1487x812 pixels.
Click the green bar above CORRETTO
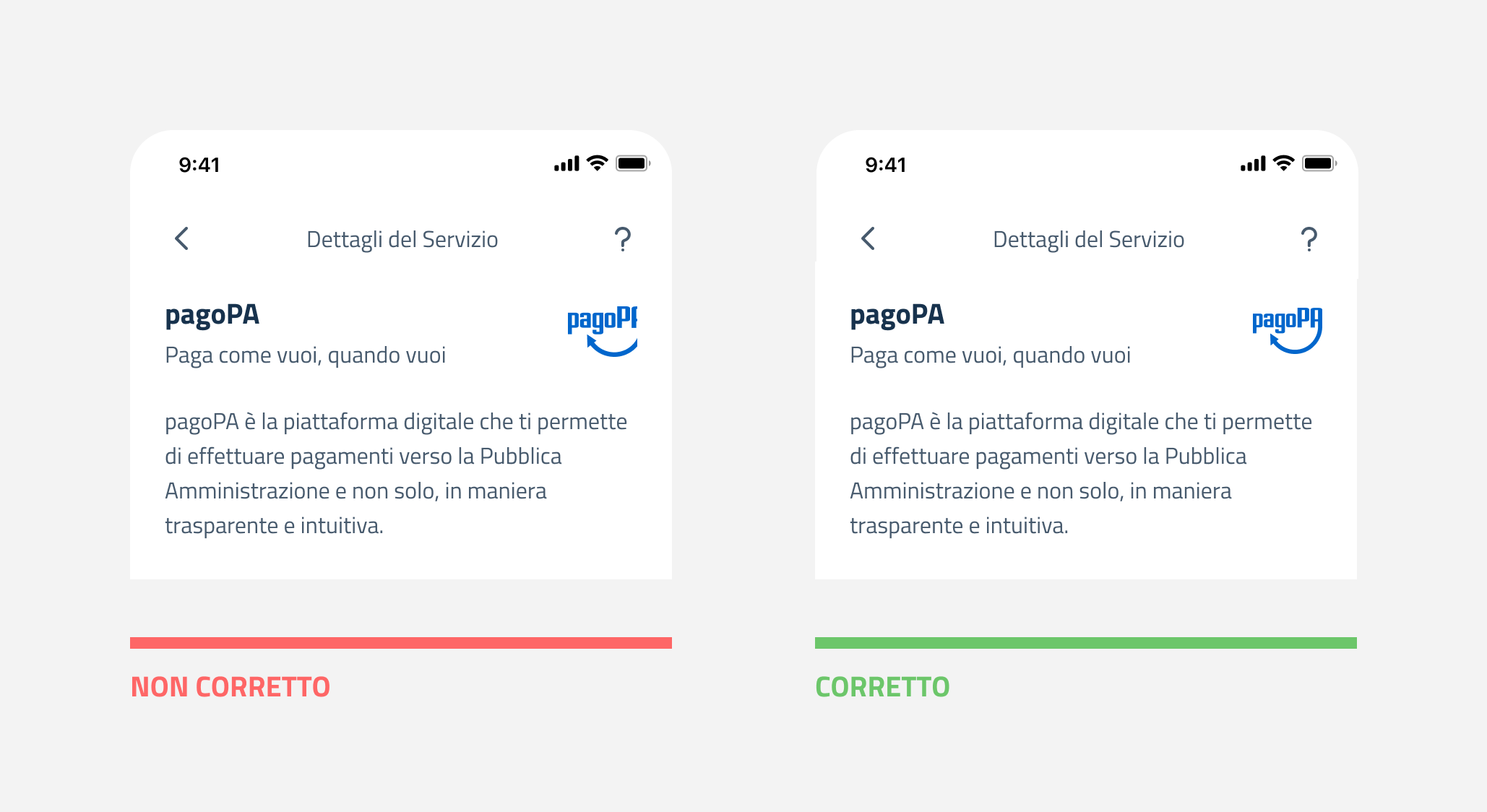(1085, 643)
